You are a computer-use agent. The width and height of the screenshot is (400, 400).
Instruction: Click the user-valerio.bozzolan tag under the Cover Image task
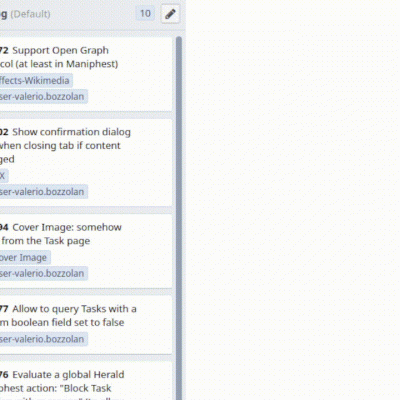(43, 273)
